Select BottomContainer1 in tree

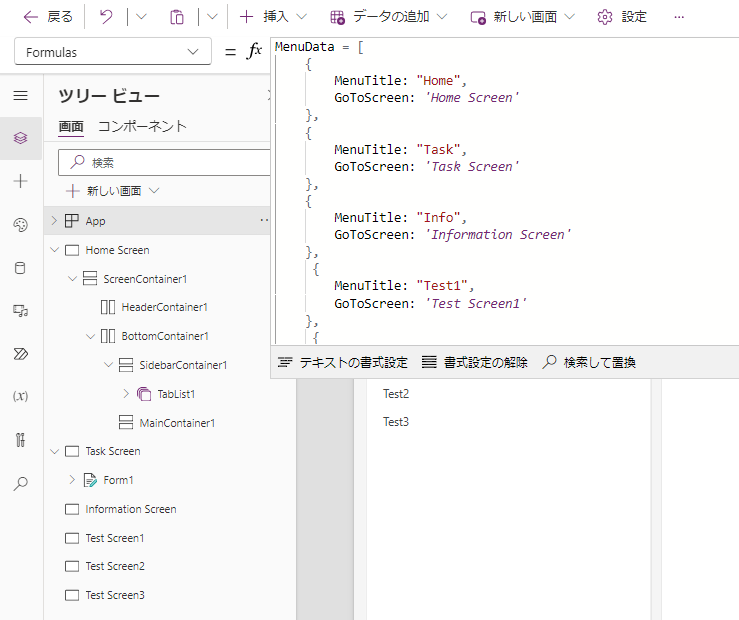(165, 336)
